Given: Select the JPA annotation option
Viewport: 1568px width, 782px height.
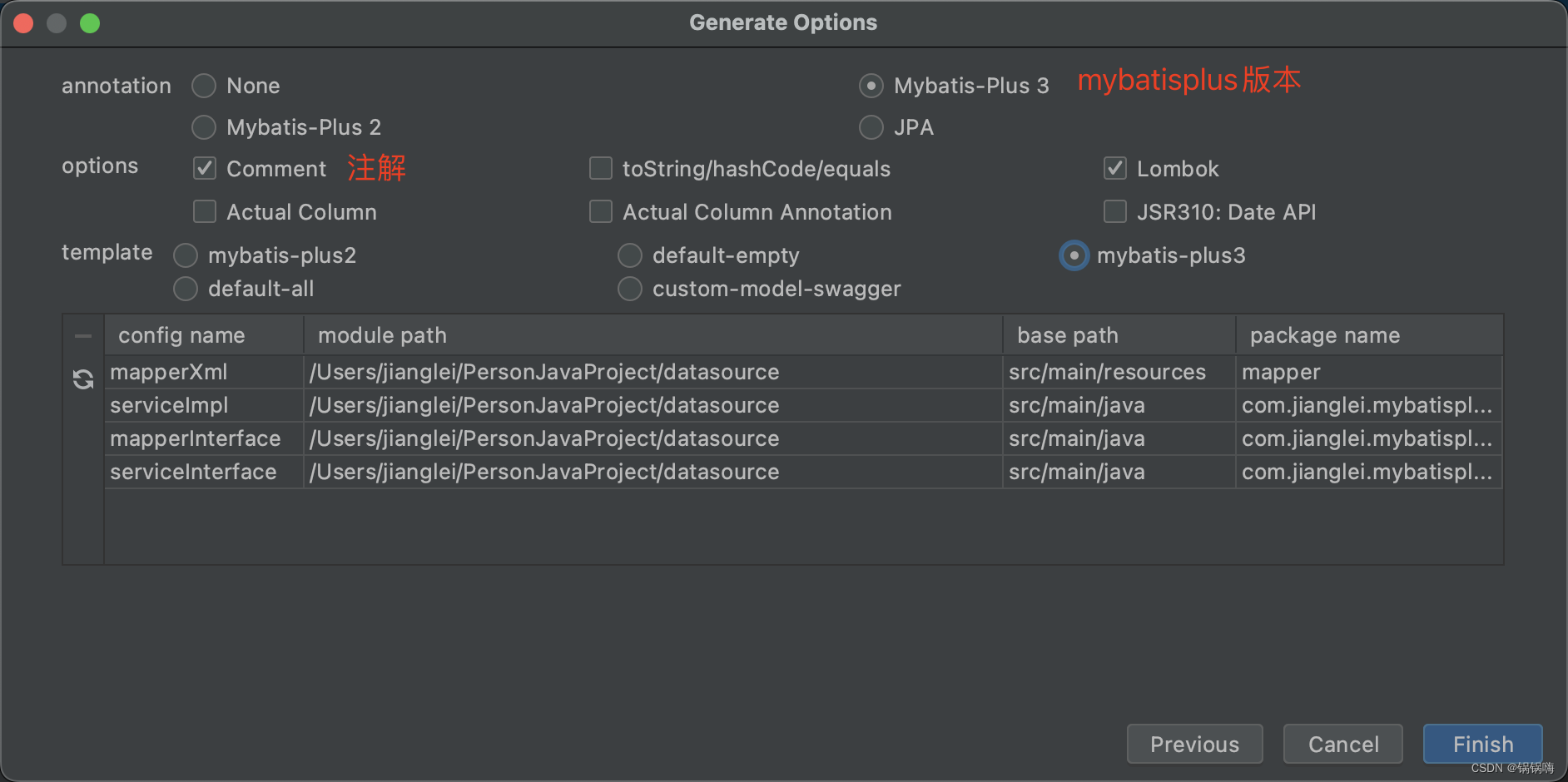Looking at the screenshot, I should point(871,127).
